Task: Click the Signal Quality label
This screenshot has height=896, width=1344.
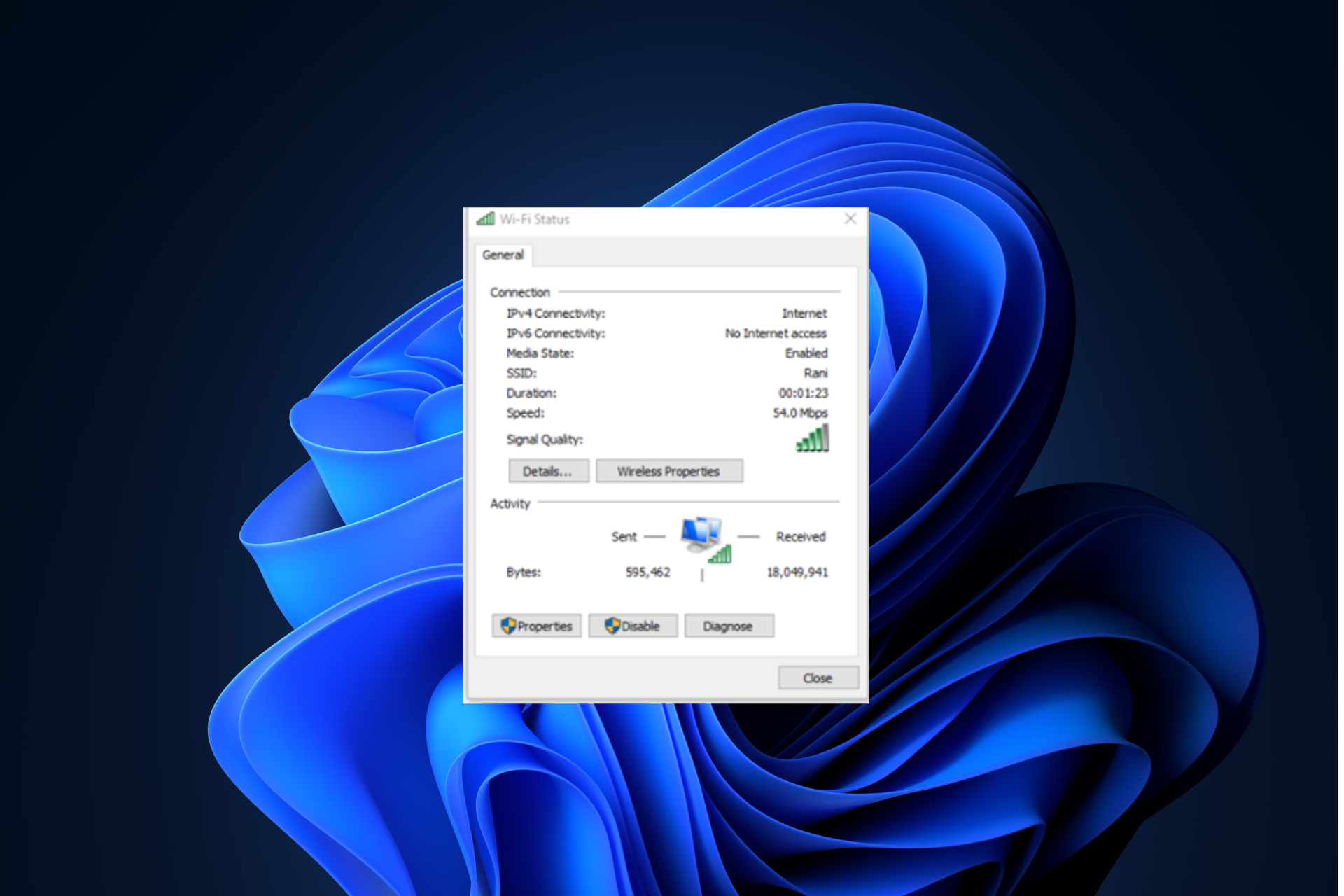Action: [545, 440]
